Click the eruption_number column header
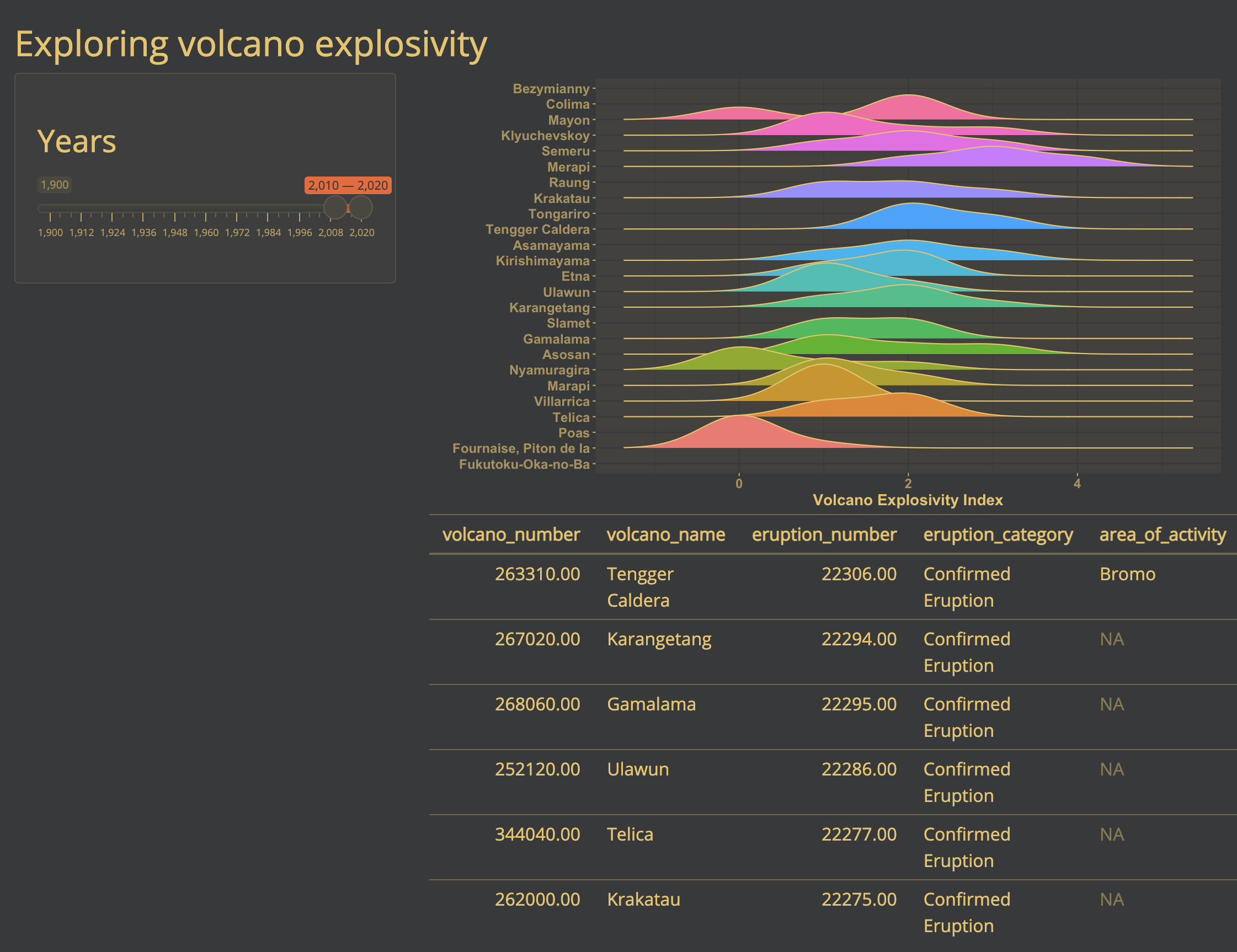This screenshot has width=1237, height=952. point(824,534)
